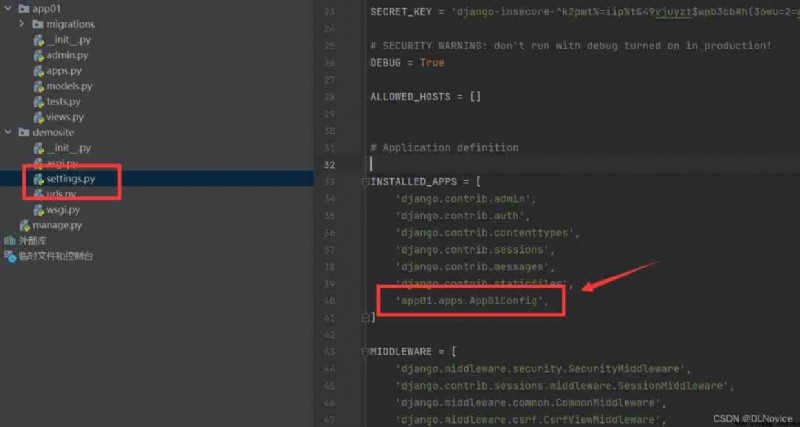
Task: Select settings.py in demosite
Action: click(71, 179)
